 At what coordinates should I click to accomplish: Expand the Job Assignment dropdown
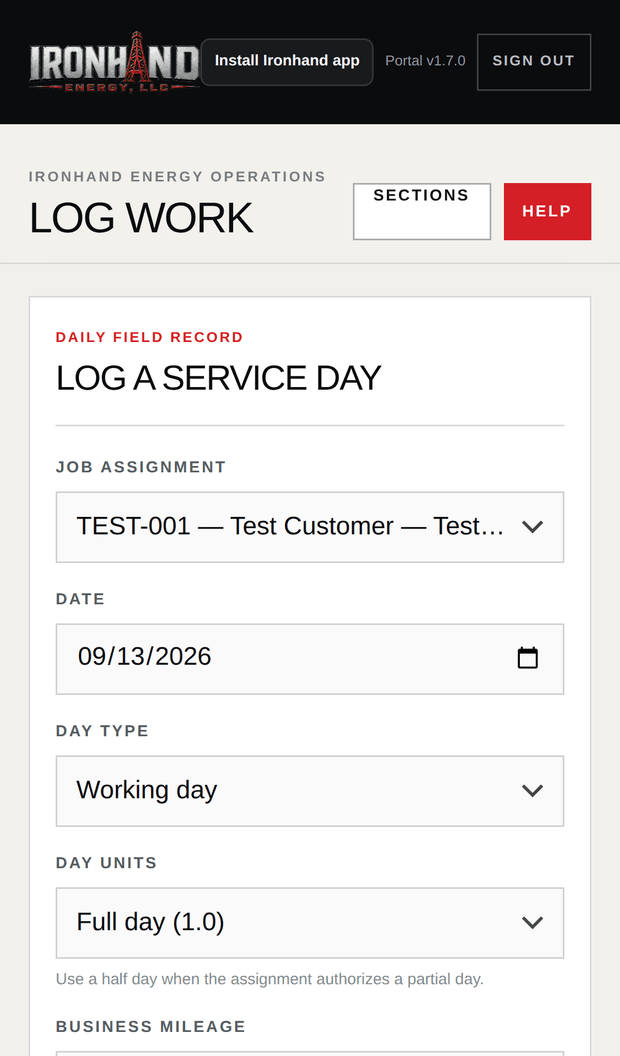[x=310, y=527]
